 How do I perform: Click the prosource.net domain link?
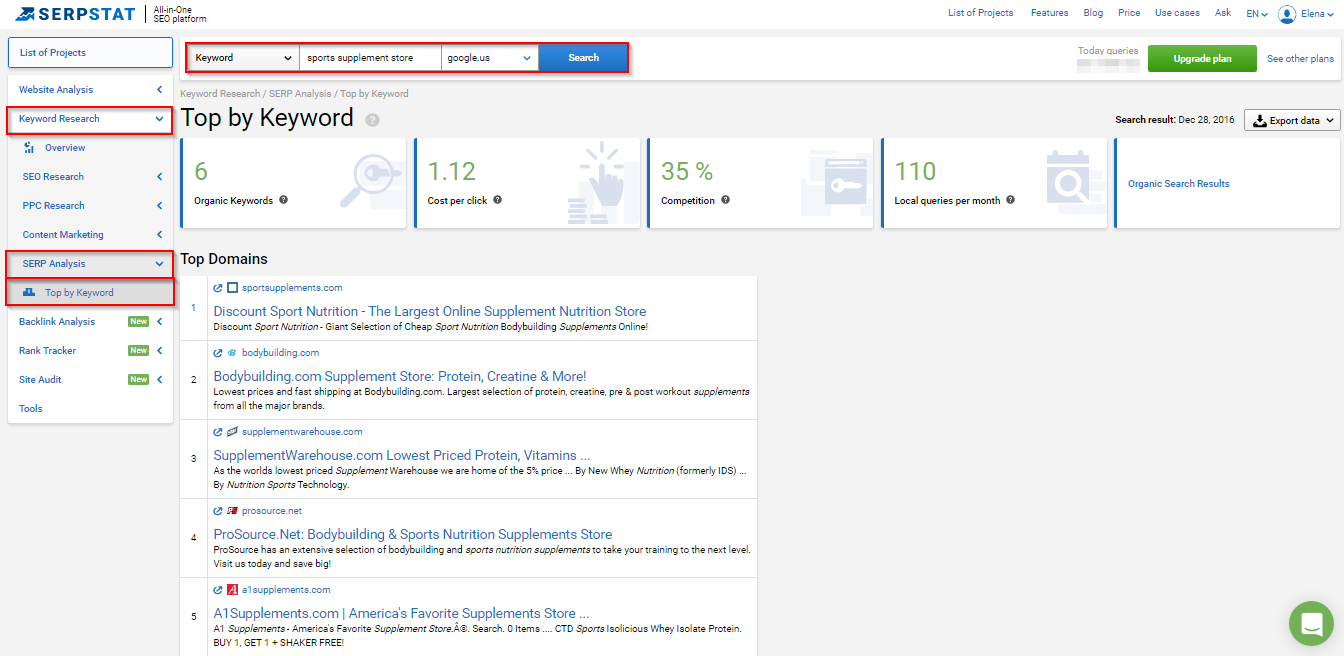click(x=272, y=511)
